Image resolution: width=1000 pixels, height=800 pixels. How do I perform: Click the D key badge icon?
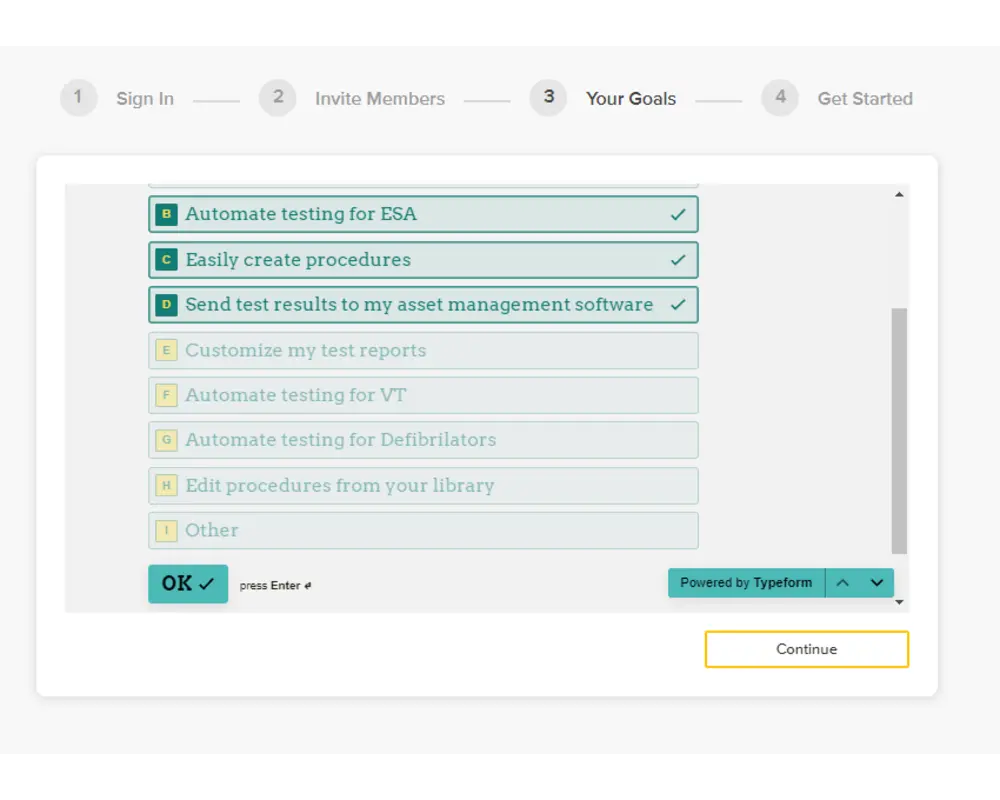(x=166, y=305)
